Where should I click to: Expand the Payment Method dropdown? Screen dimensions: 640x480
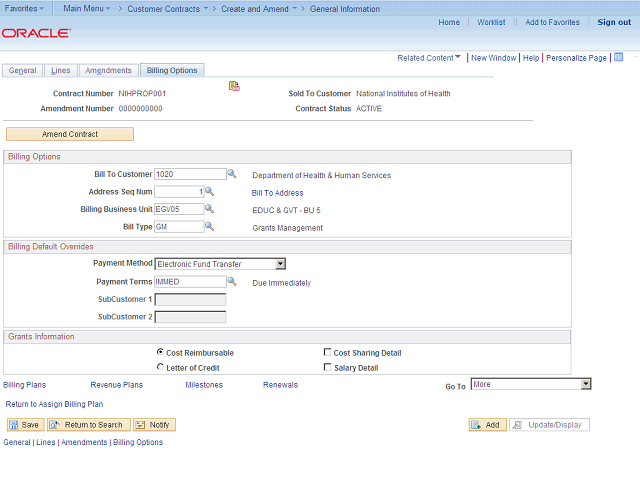(281, 264)
